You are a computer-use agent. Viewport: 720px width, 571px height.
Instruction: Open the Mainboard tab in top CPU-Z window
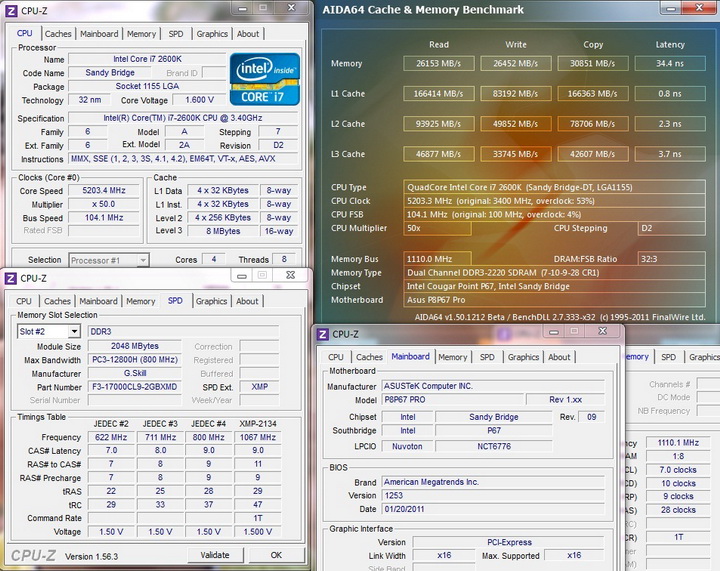tap(99, 34)
